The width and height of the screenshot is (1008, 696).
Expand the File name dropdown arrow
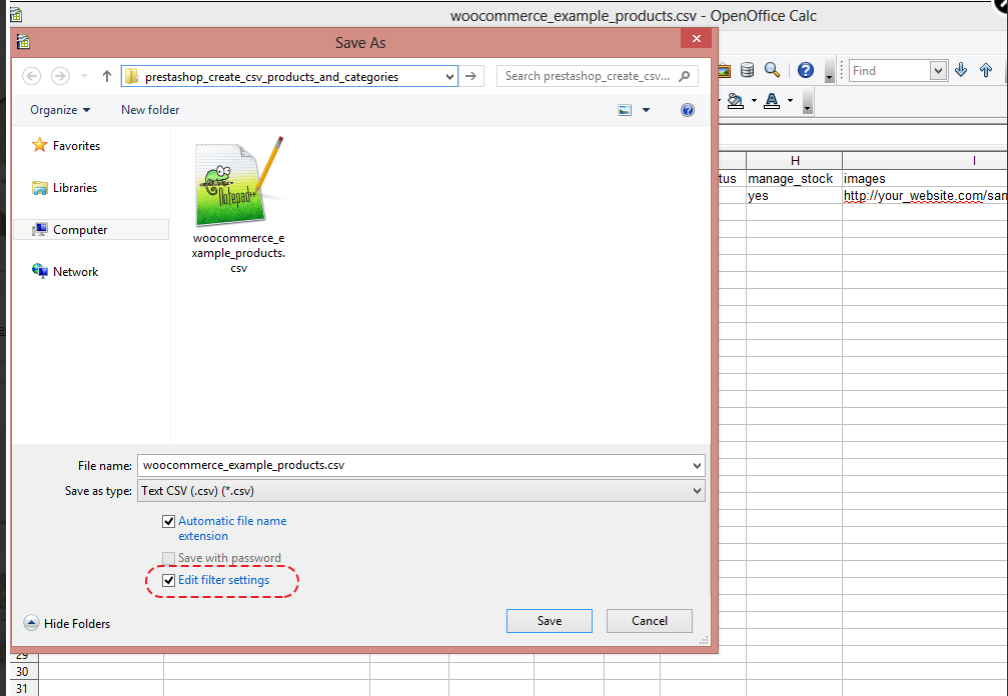point(697,465)
